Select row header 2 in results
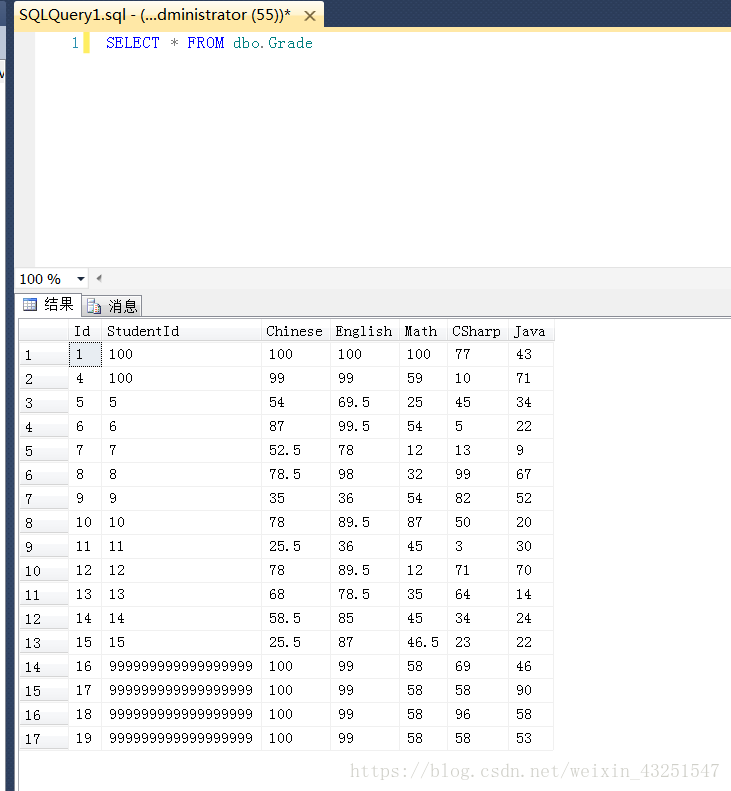 (44, 378)
